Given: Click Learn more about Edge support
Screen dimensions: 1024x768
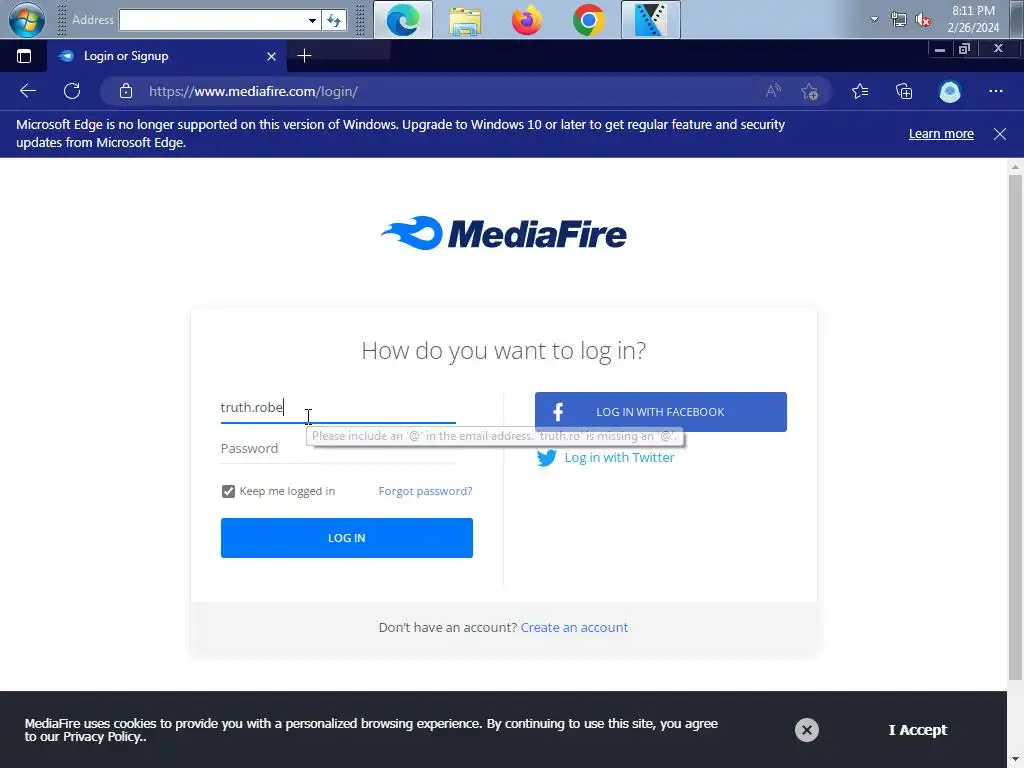Looking at the screenshot, I should (x=941, y=134).
